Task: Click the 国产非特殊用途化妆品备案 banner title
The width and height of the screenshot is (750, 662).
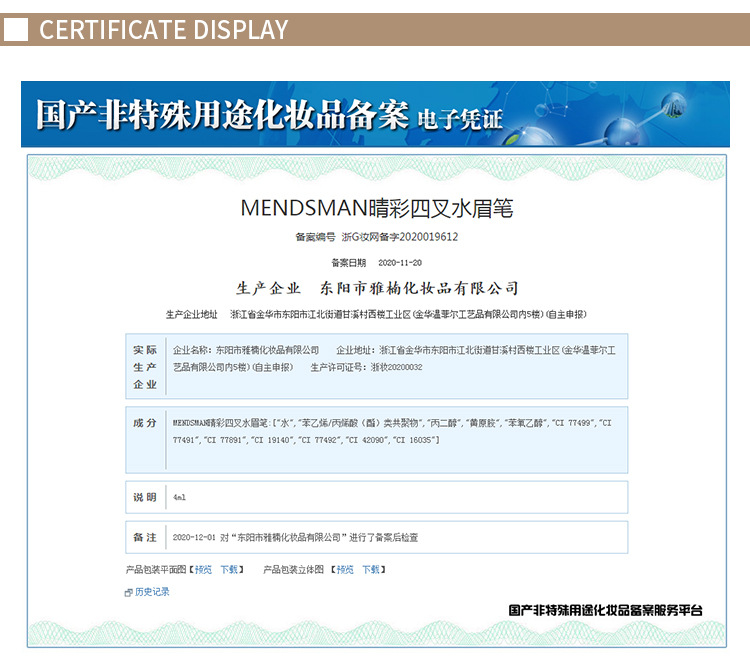Action: coord(222,115)
